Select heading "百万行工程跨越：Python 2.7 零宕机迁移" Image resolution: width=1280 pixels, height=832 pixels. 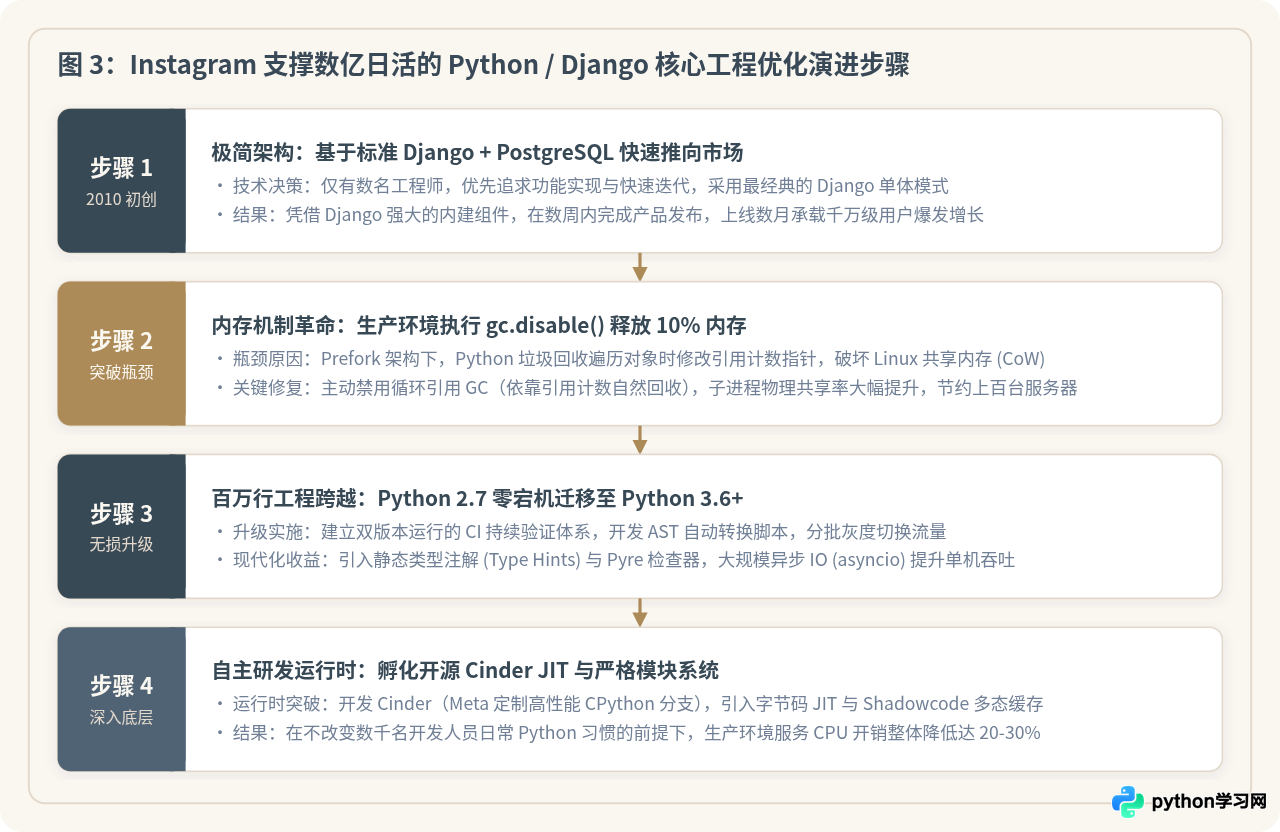pyautogui.click(x=477, y=498)
